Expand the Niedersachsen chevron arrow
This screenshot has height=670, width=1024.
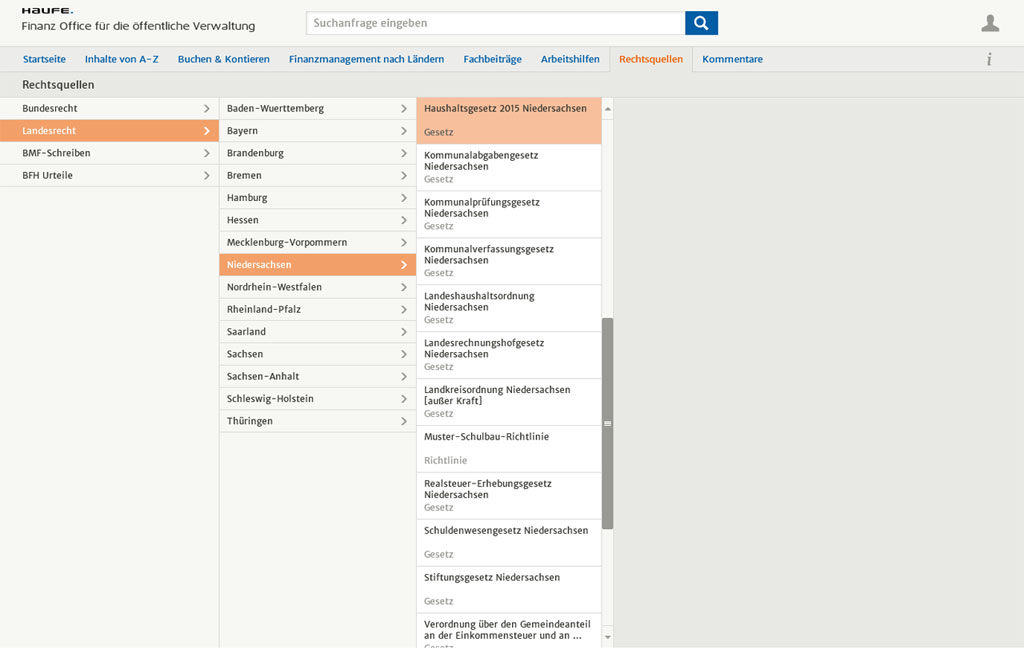click(x=404, y=264)
